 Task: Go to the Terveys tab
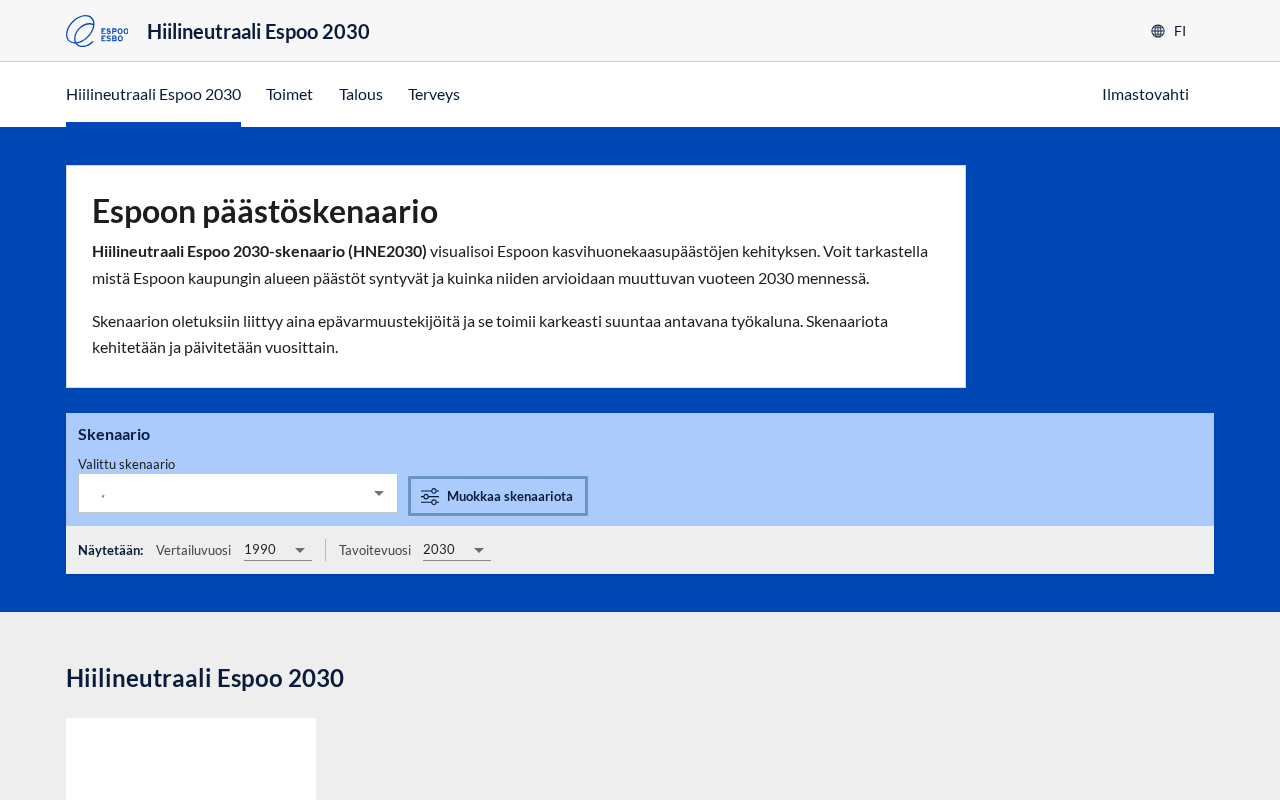click(433, 94)
